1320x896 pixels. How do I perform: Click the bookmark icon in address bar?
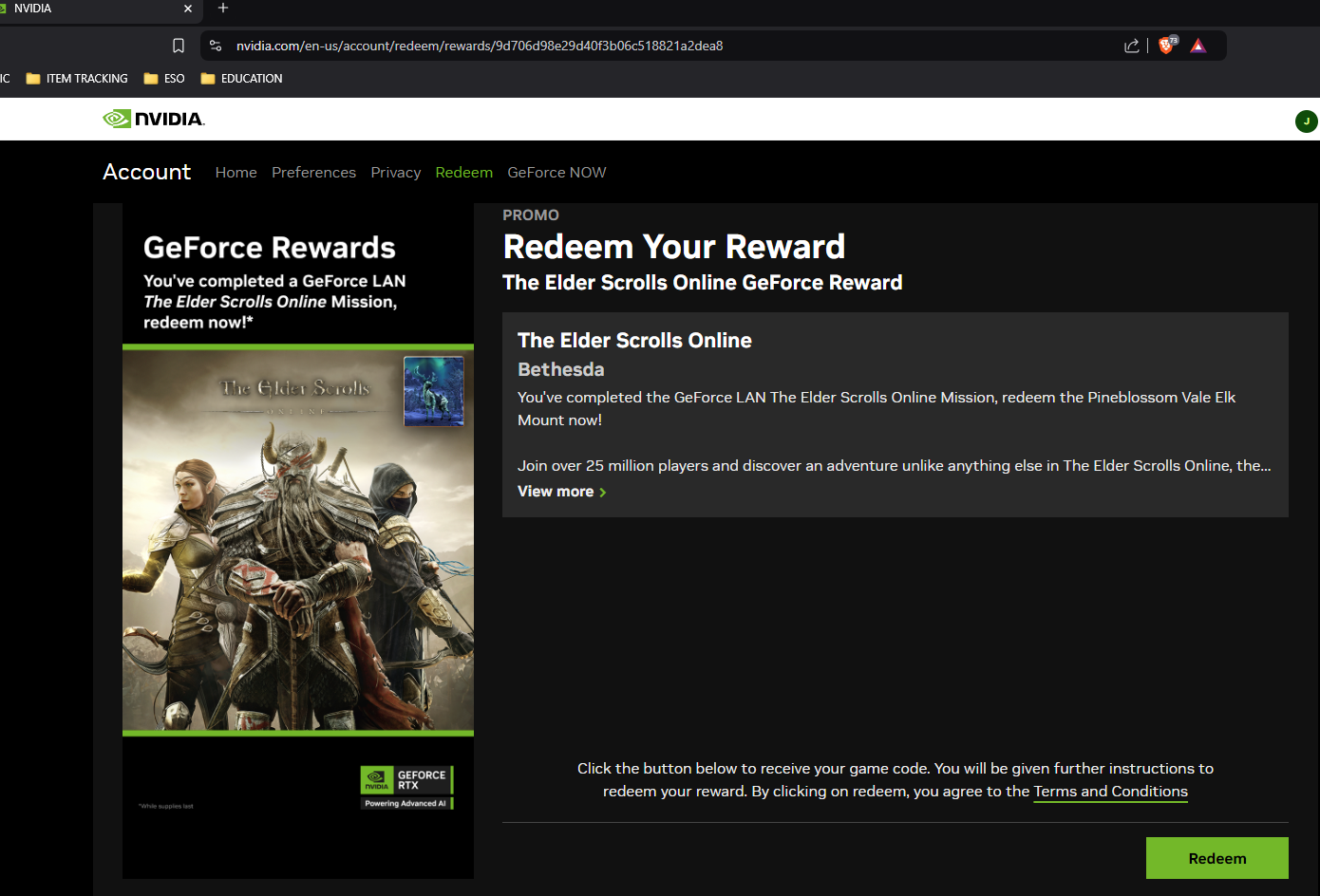(179, 46)
